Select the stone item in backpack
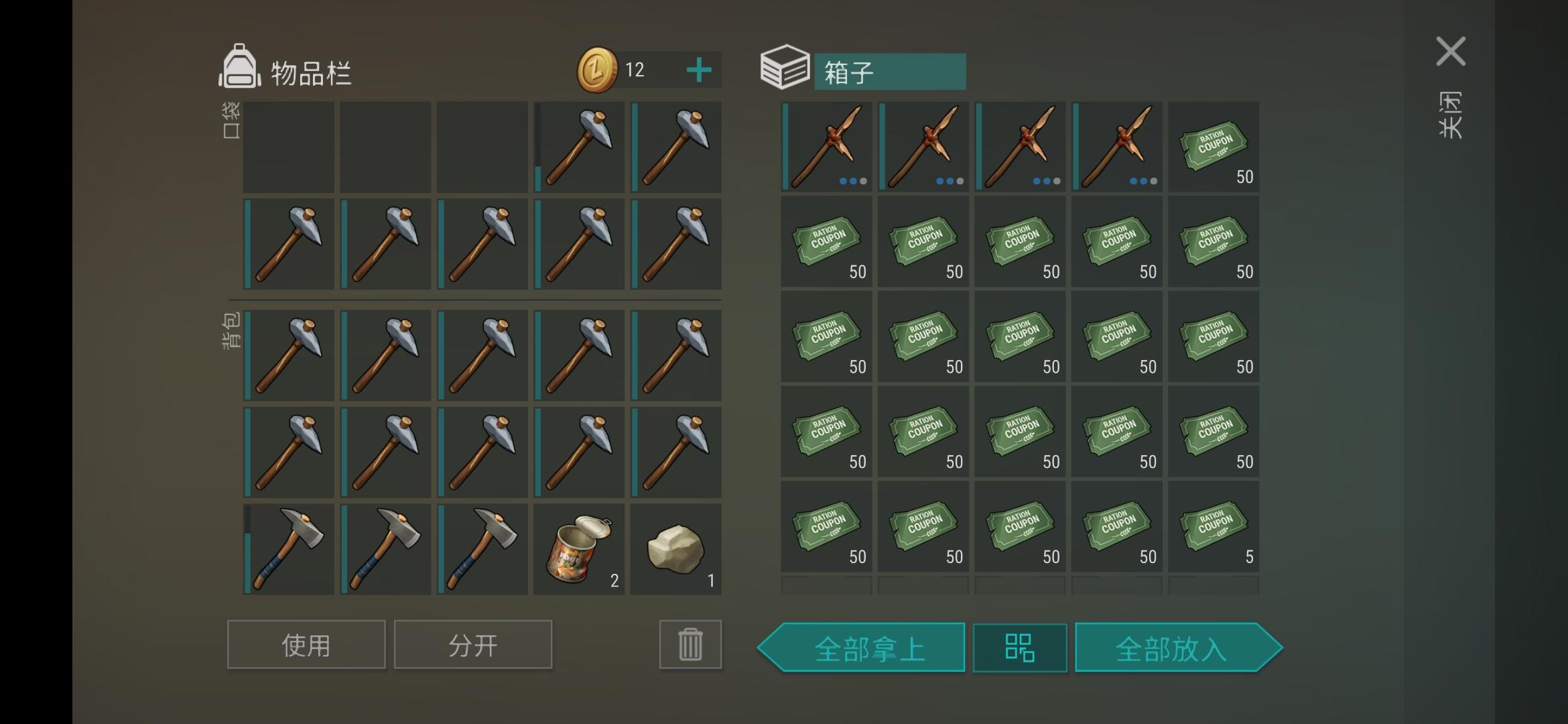 [x=676, y=549]
